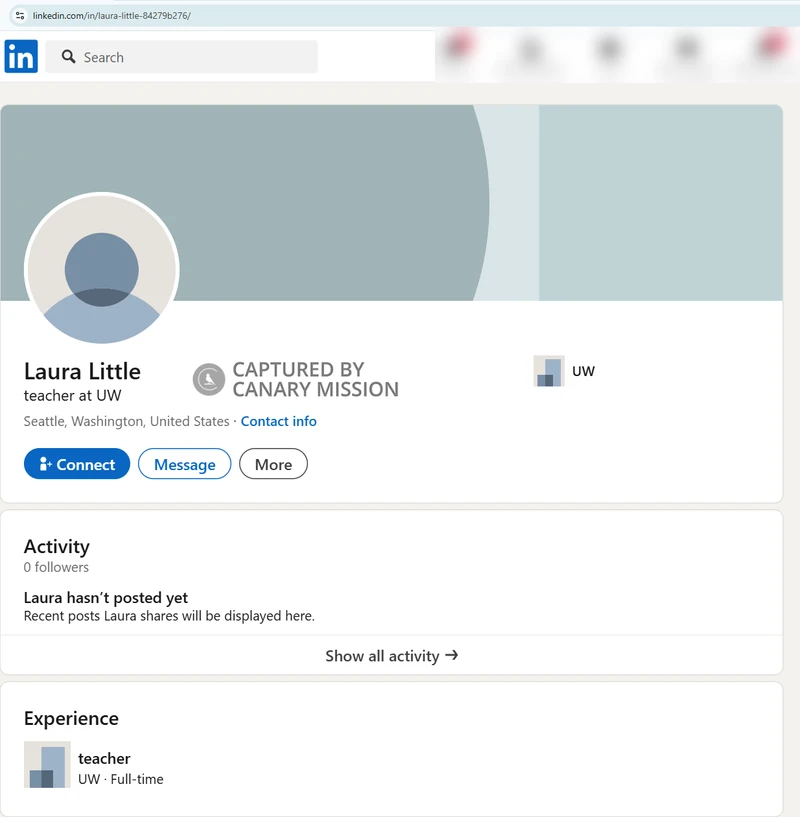Select the Experience section heading
Image resolution: width=800 pixels, height=817 pixels.
[x=71, y=719]
